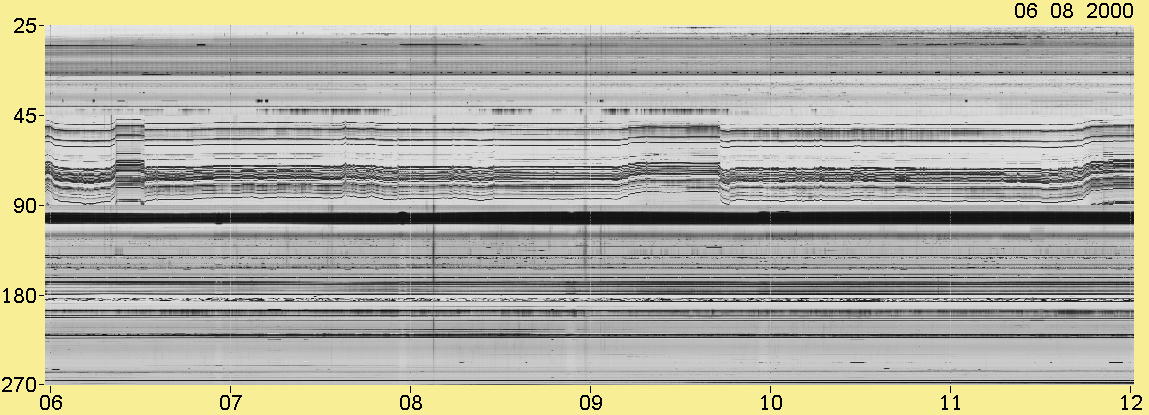Select the '09' hour tick label
This screenshot has height=415, width=1149.
tap(590, 403)
